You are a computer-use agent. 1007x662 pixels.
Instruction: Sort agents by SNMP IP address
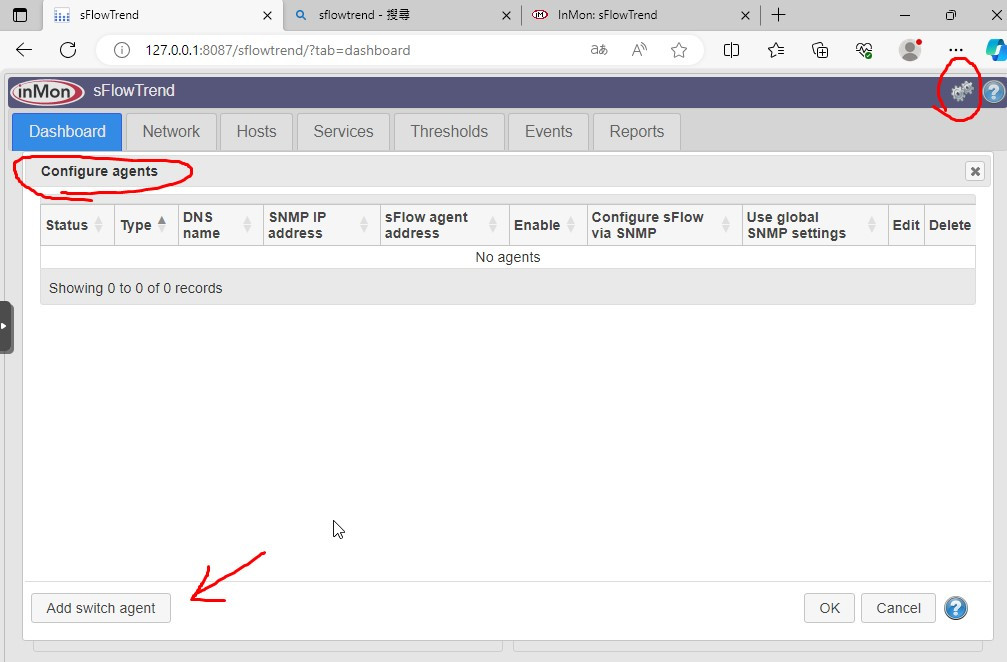point(321,225)
